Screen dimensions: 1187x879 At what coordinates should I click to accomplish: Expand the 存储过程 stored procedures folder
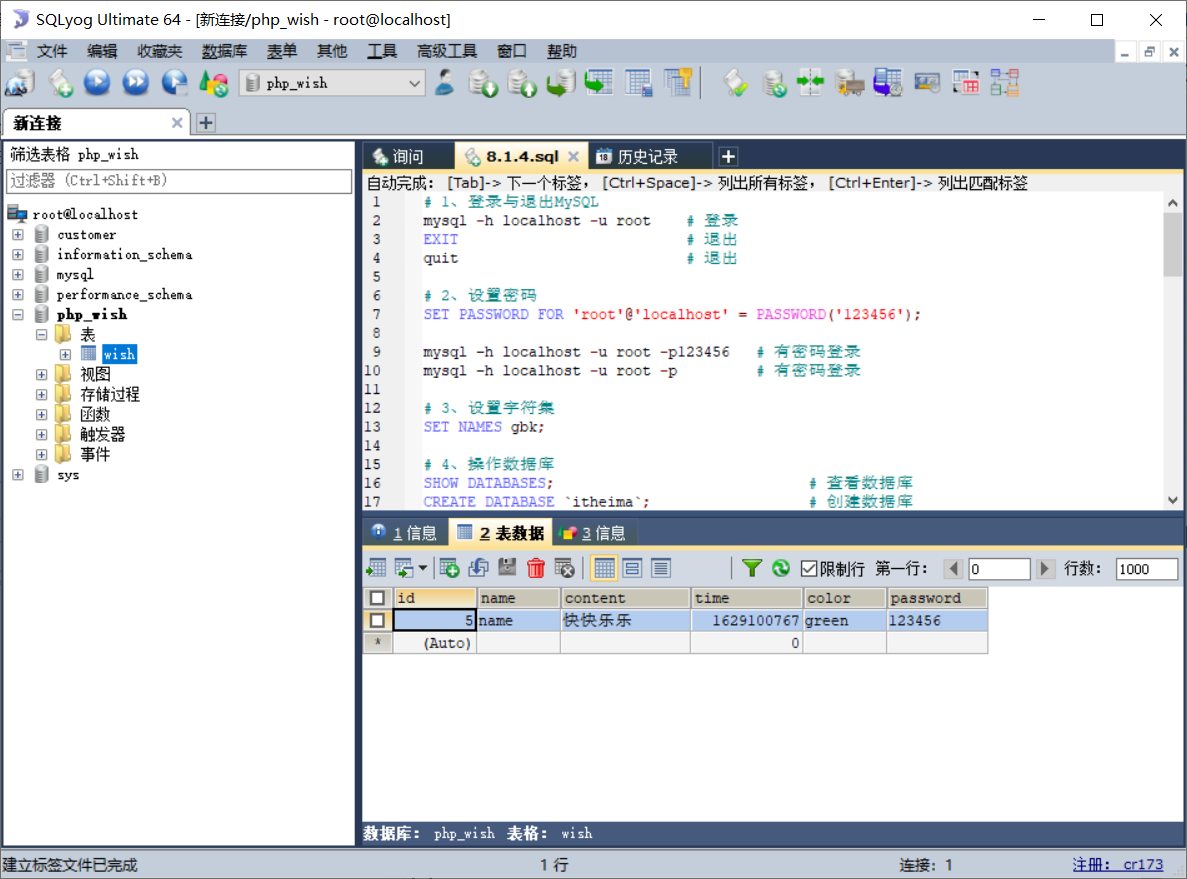pos(42,394)
